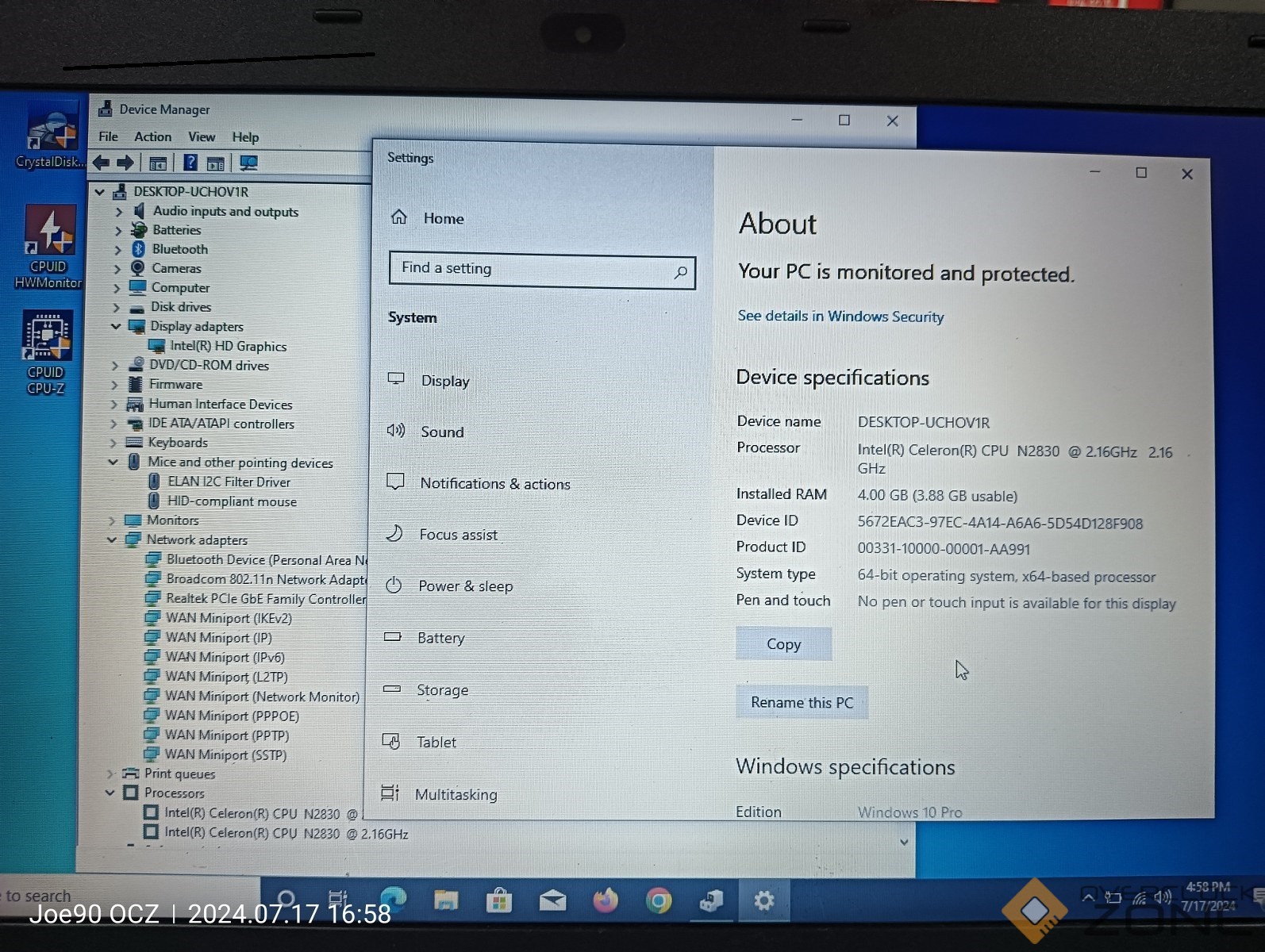The width and height of the screenshot is (1265, 952).
Task: Collapse the Display adapters node
Action: (x=116, y=327)
